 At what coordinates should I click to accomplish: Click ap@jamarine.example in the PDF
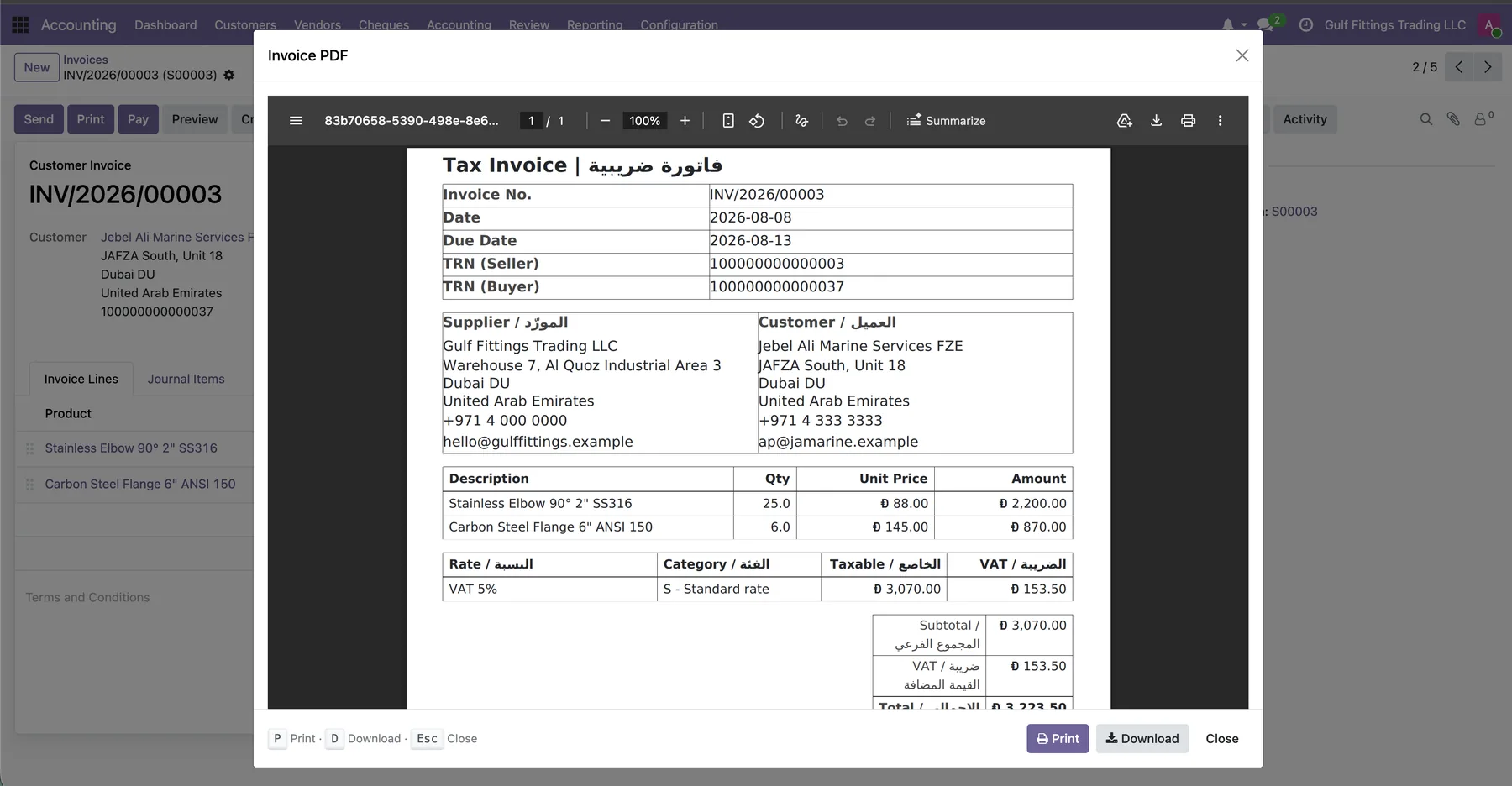(x=838, y=442)
